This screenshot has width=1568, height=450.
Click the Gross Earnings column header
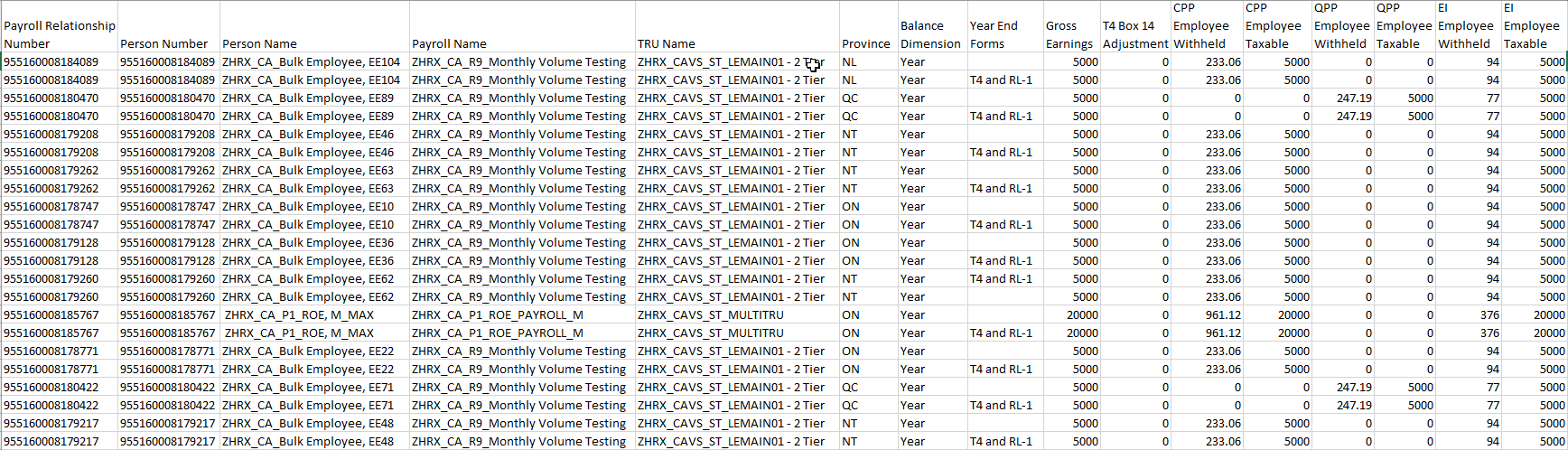[x=1069, y=34]
